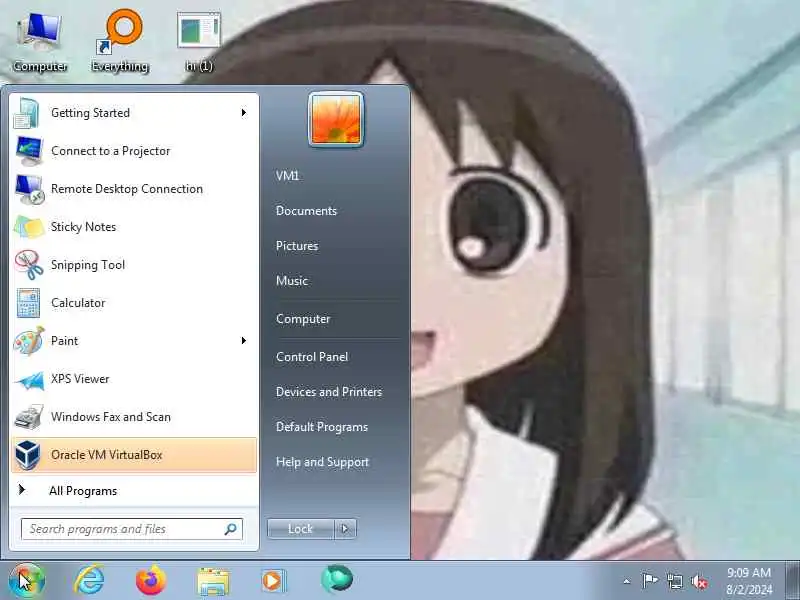Open Firefox from taskbar
800x600 pixels.
151,580
